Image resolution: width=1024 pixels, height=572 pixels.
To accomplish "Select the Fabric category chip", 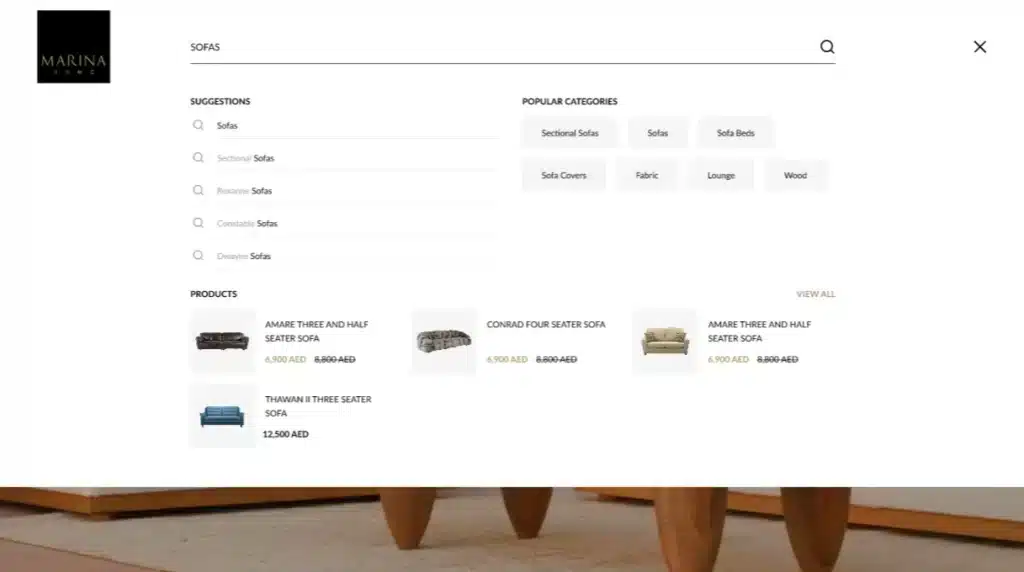I will point(647,175).
